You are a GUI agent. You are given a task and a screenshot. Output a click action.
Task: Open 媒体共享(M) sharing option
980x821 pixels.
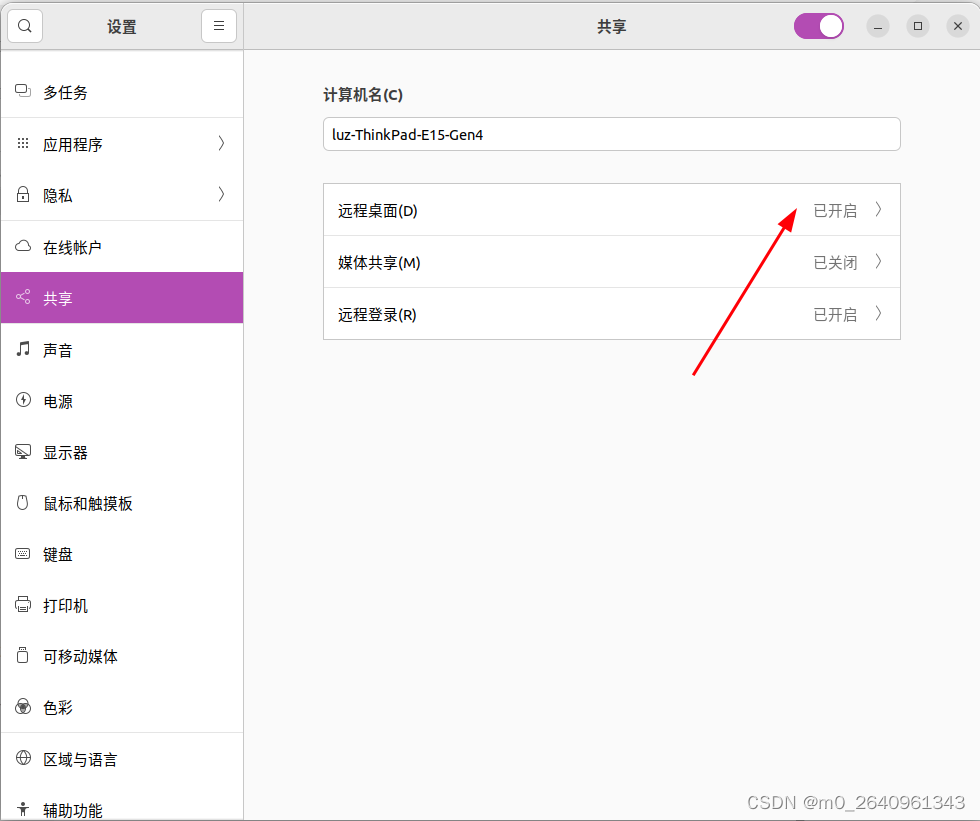[x=612, y=262]
